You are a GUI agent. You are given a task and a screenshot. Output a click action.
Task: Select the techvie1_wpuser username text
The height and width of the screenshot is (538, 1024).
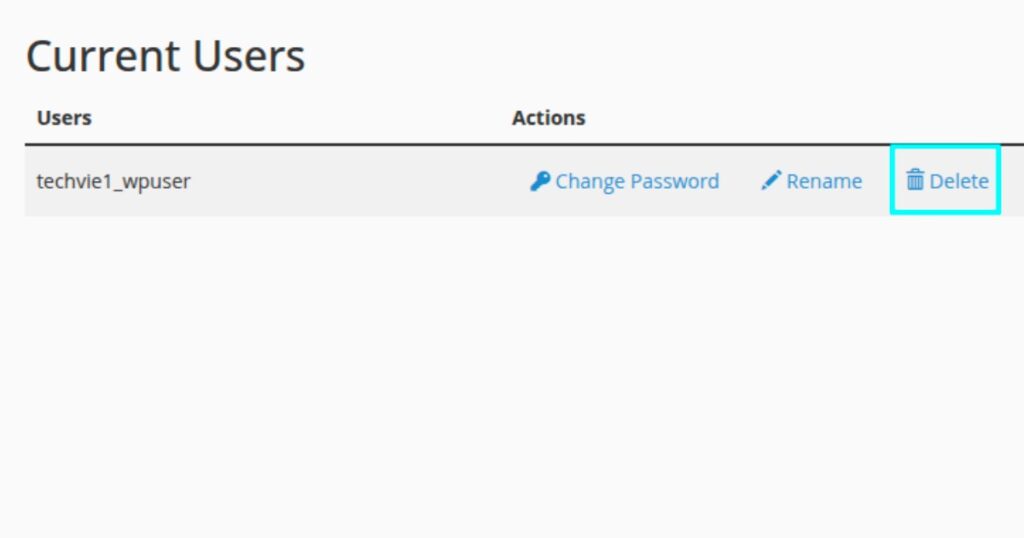click(x=113, y=181)
